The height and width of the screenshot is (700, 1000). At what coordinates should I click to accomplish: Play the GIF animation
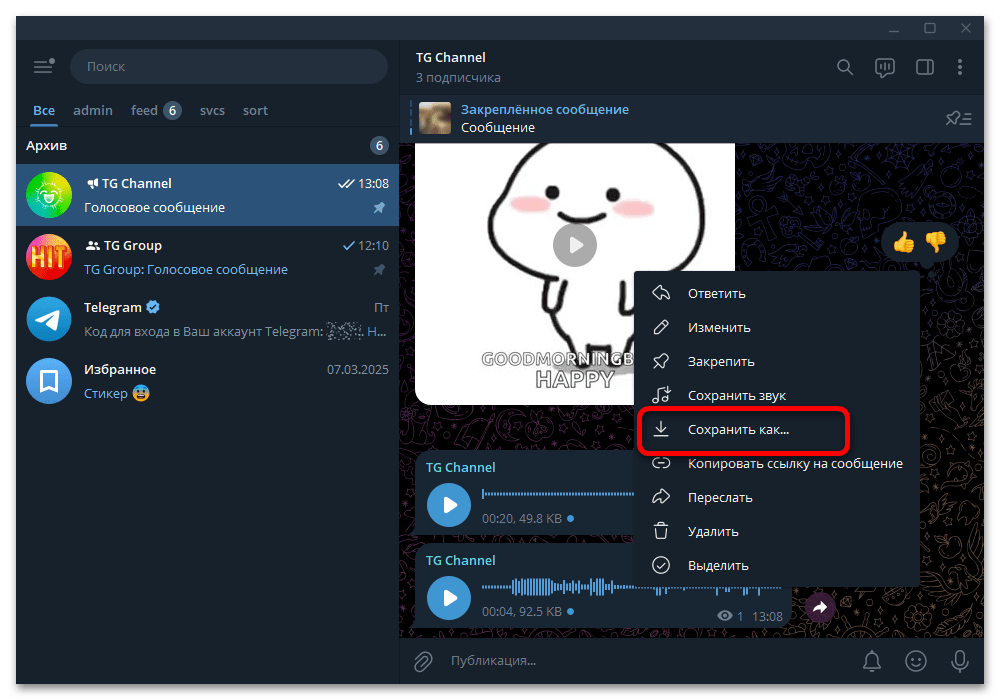tap(575, 245)
